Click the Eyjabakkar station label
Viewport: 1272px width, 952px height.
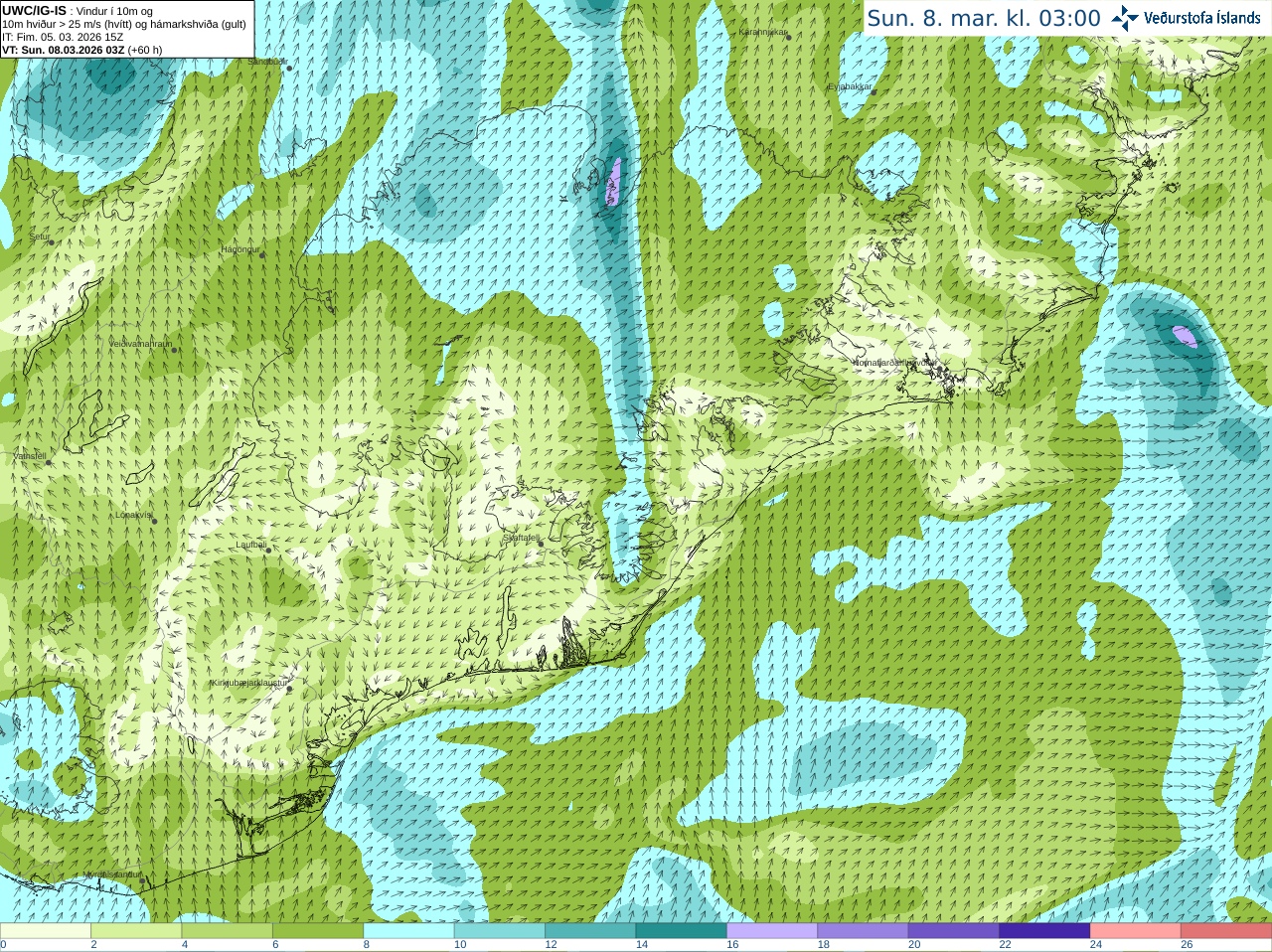(850, 86)
